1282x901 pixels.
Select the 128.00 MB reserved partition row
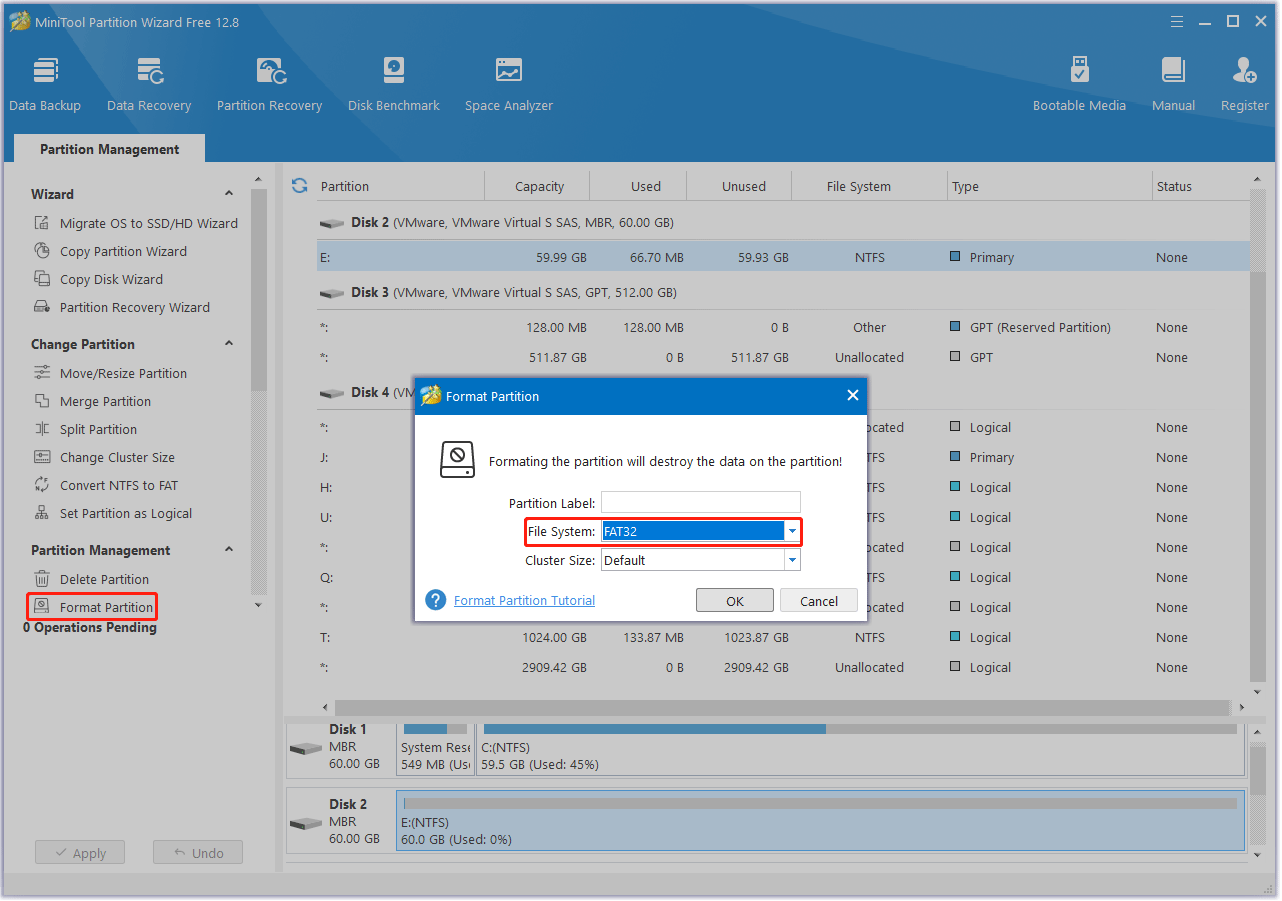tap(783, 327)
